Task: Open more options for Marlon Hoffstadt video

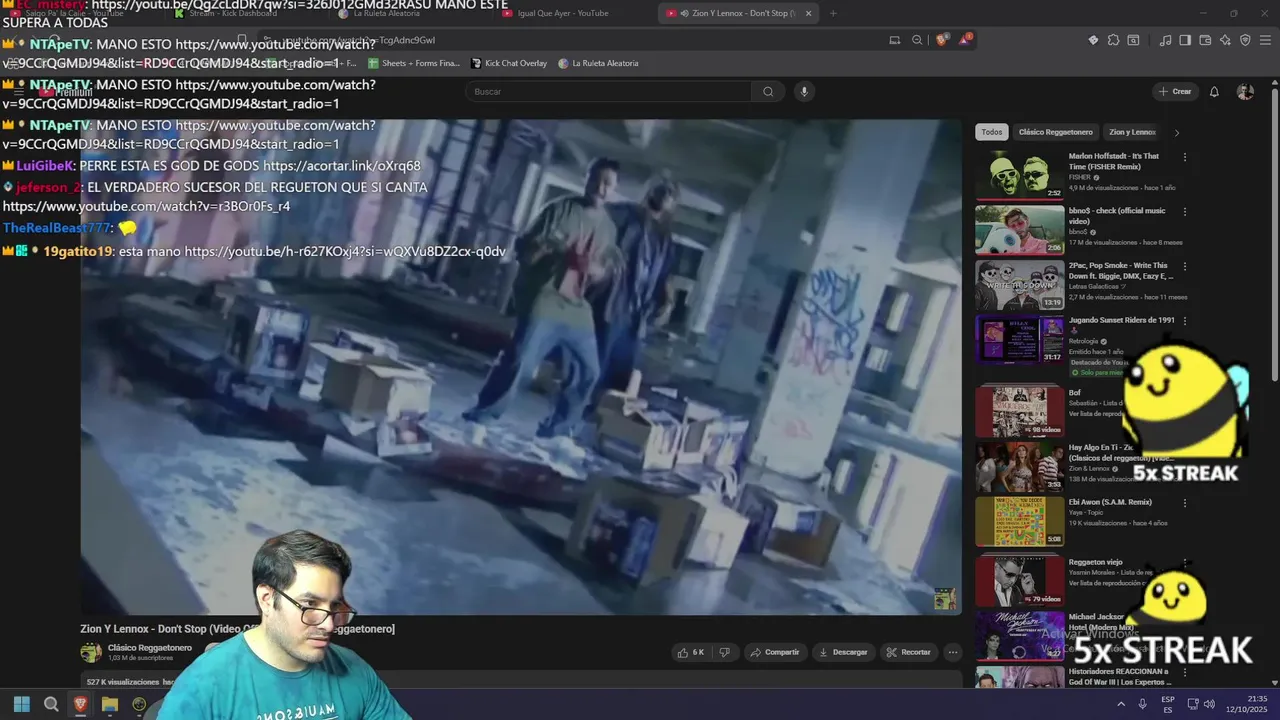Action: point(1185,157)
